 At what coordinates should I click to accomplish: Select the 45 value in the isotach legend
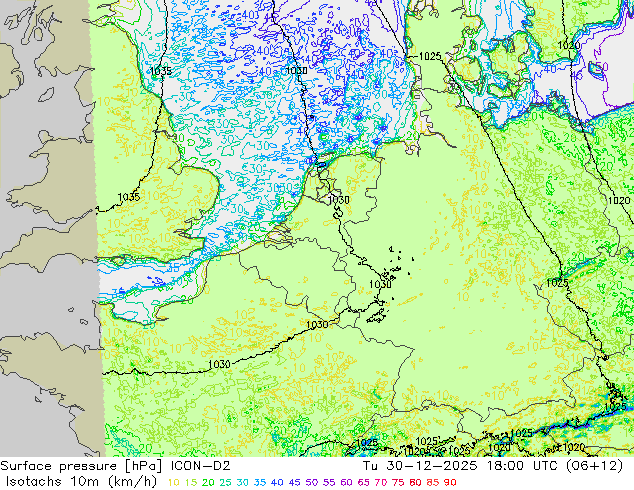pyautogui.click(x=294, y=482)
